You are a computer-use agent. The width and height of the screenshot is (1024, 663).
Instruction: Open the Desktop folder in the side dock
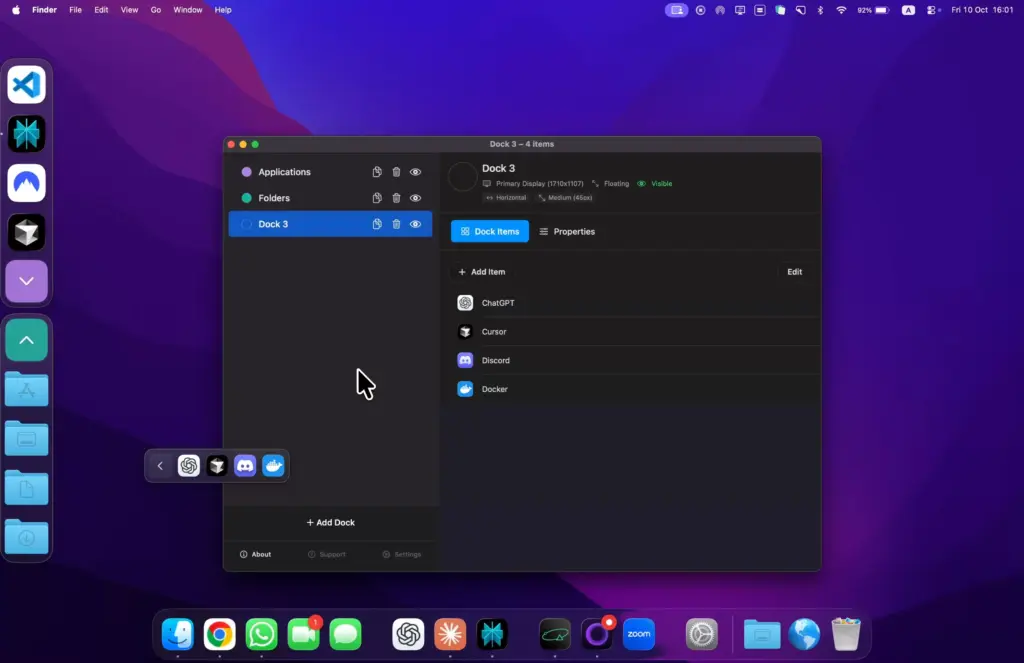coord(27,438)
